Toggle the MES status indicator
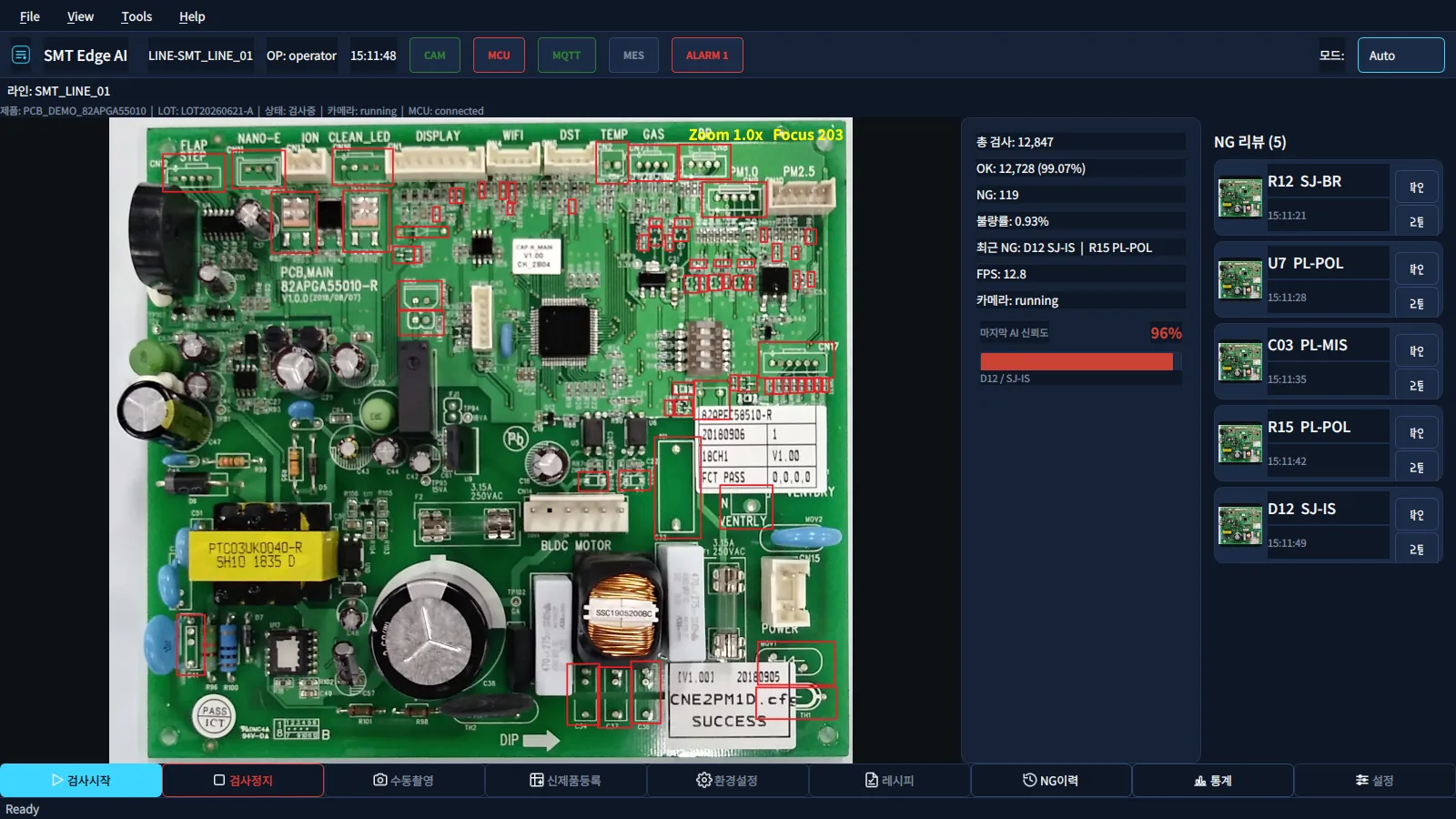 pyautogui.click(x=633, y=55)
